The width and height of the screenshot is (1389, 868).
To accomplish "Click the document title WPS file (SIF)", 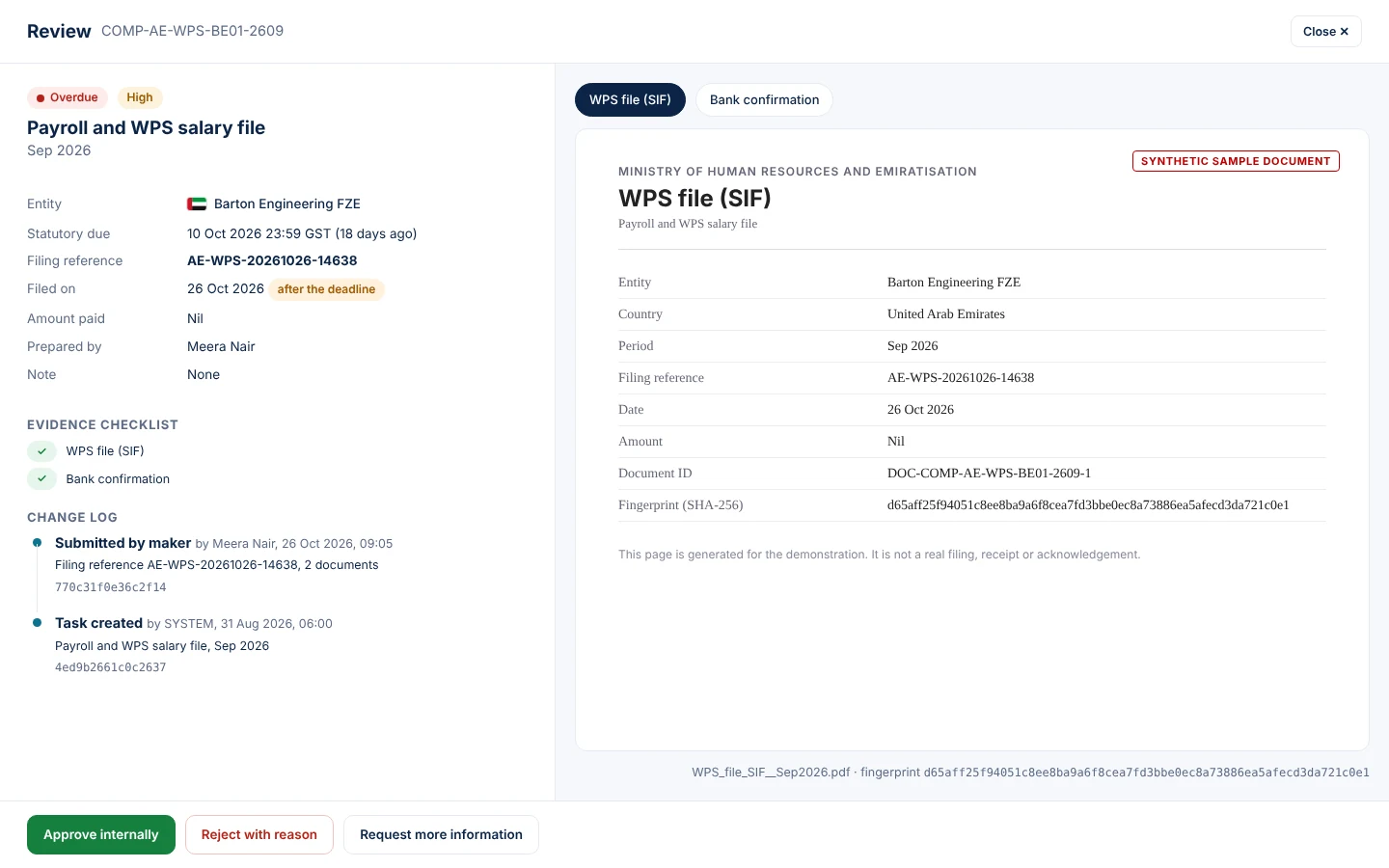I will [x=694, y=198].
